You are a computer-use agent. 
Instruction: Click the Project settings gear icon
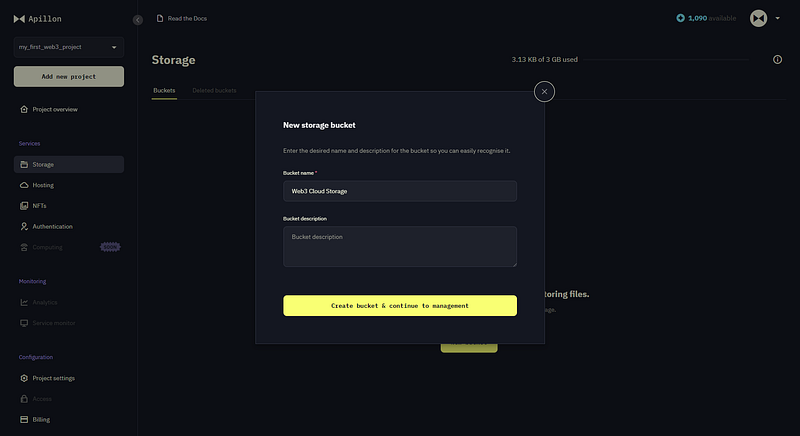pyautogui.click(x=24, y=378)
